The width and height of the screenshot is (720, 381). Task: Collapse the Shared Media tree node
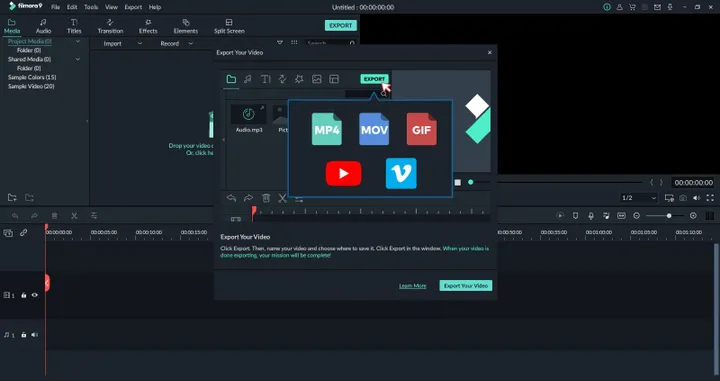pos(78,59)
